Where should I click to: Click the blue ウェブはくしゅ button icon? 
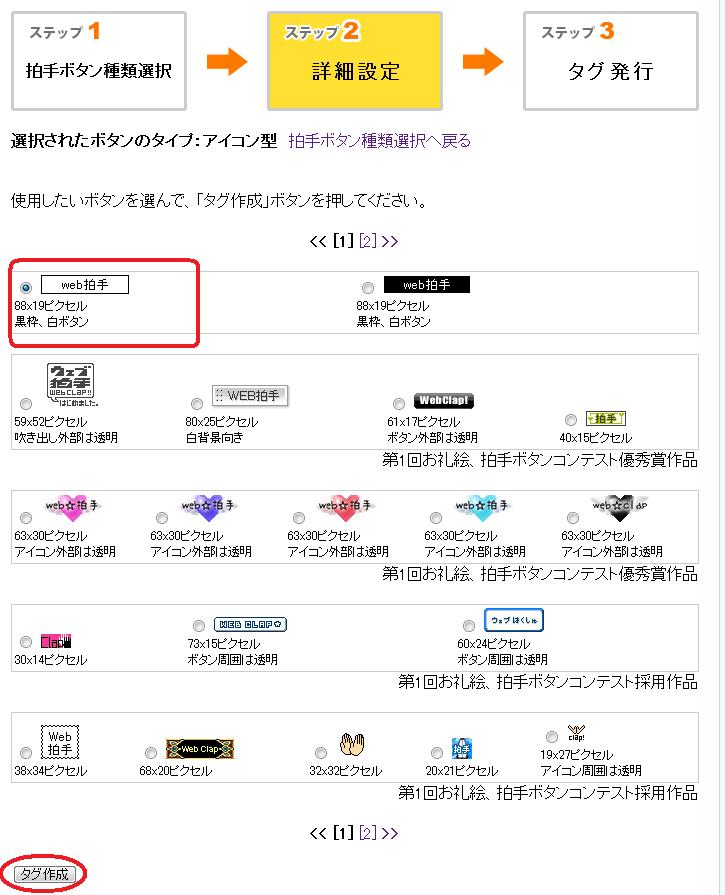coord(514,621)
